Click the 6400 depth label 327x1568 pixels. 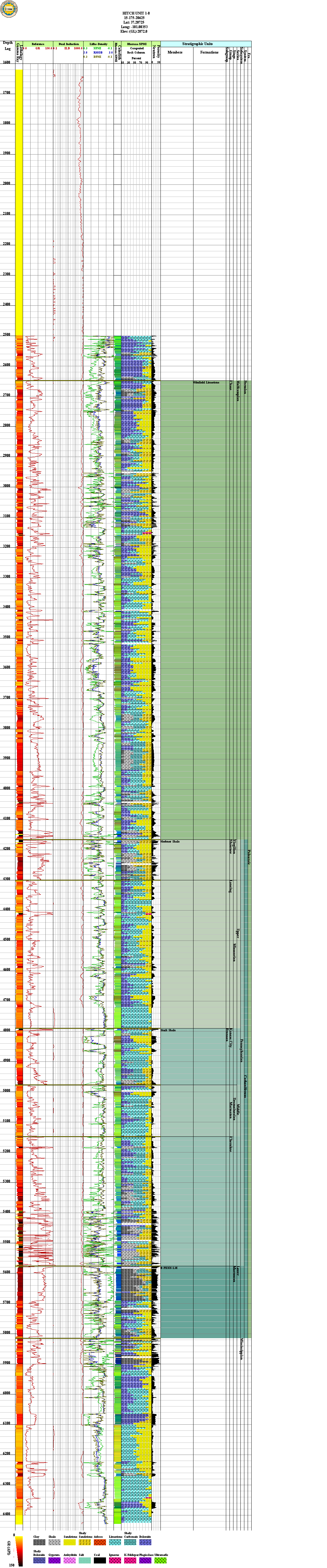pyautogui.click(x=7, y=1514)
